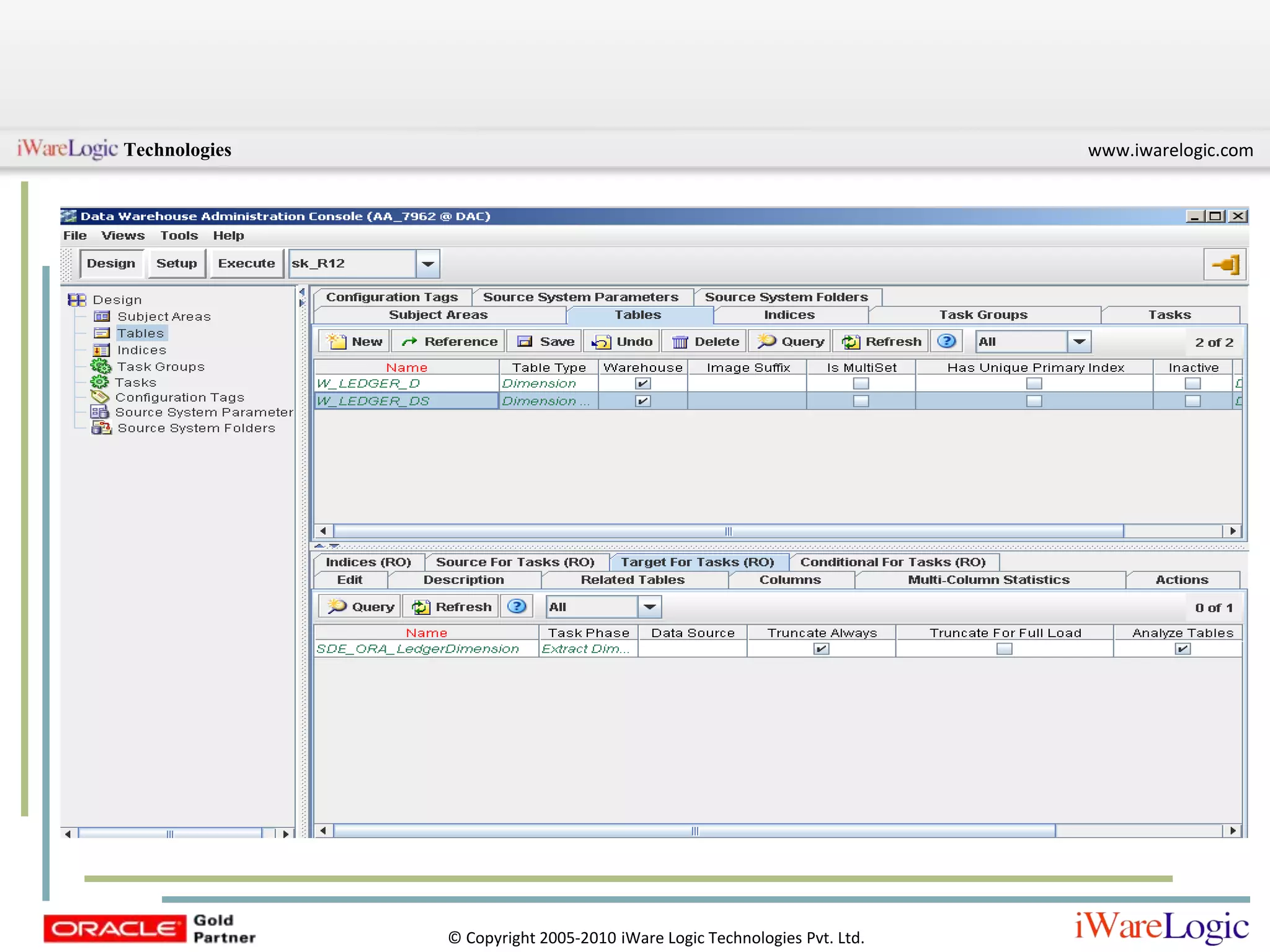Click the upper Query toolbar icon

point(767,341)
